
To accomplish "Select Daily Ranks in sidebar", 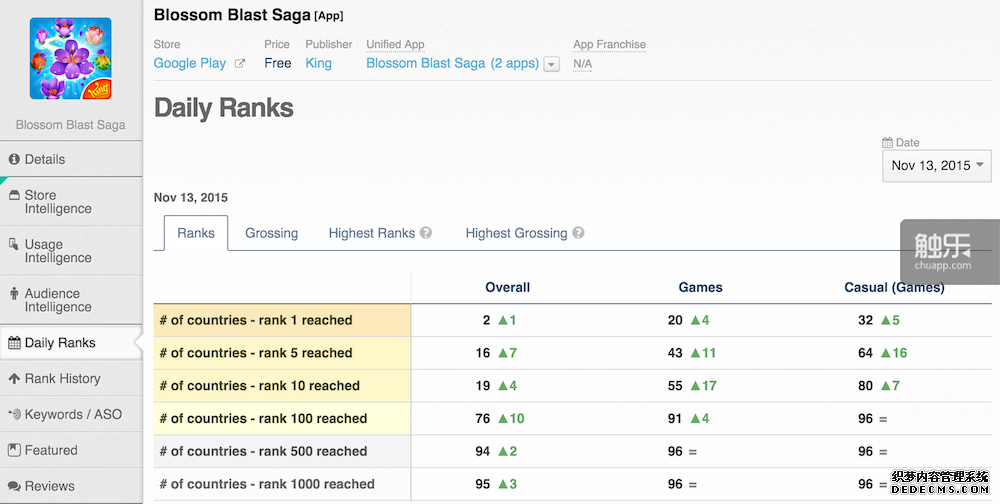I will point(71,343).
